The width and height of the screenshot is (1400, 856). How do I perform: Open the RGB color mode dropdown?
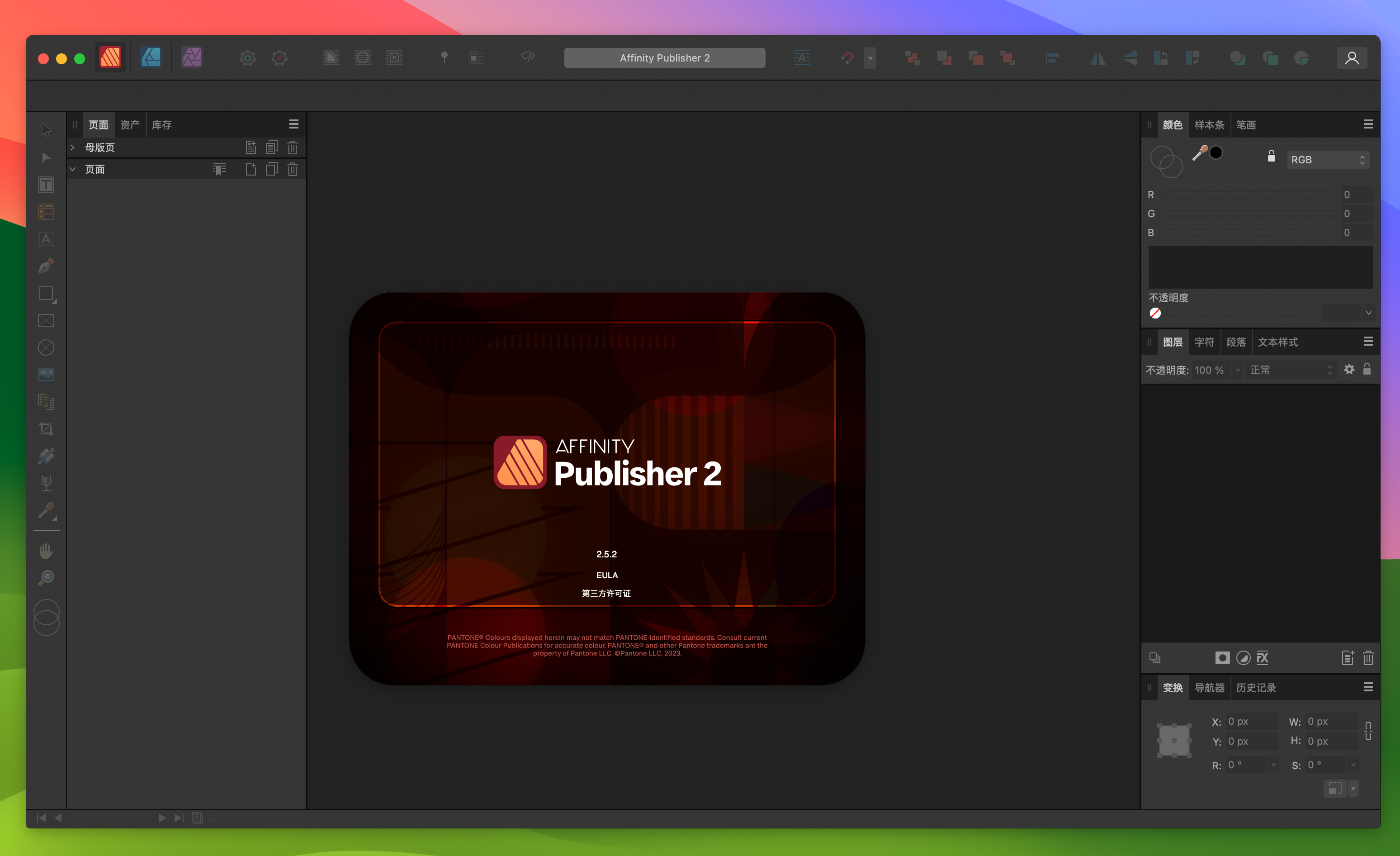(1326, 158)
